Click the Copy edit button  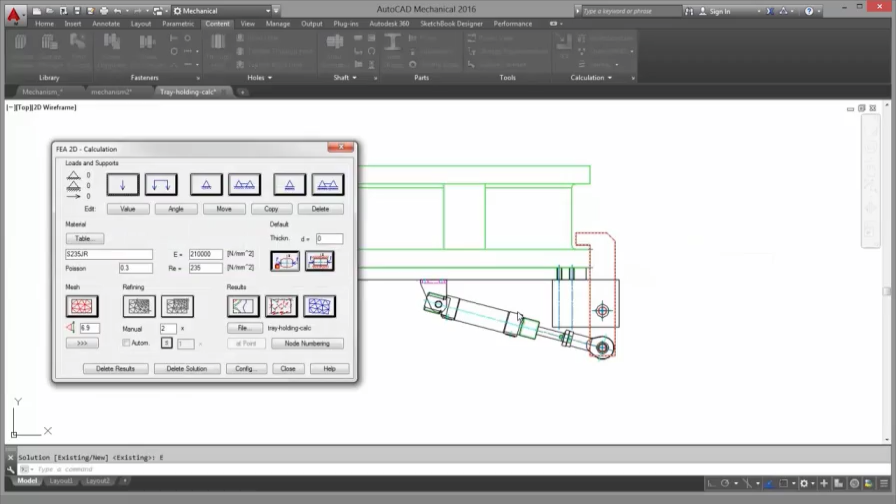click(271, 209)
